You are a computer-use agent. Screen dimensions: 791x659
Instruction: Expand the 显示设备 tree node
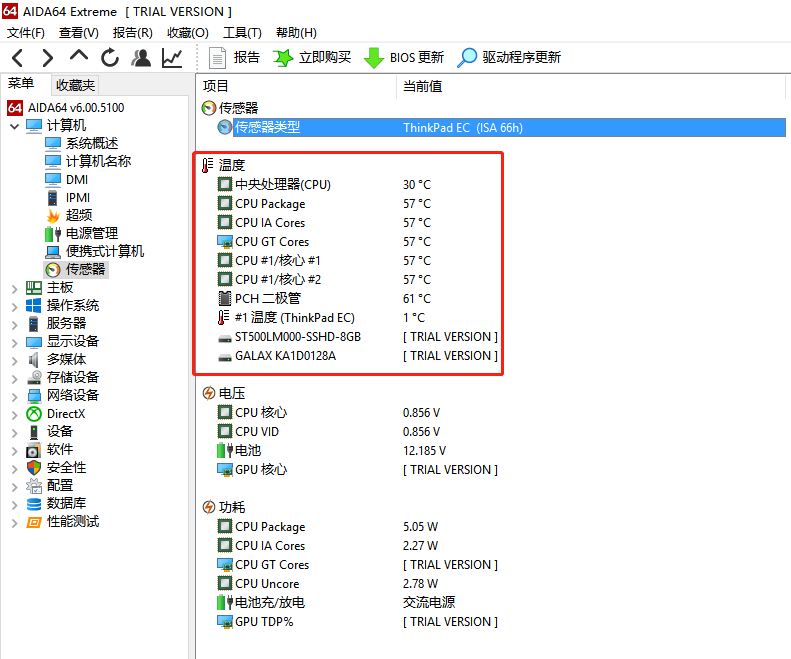pyautogui.click(x=15, y=343)
